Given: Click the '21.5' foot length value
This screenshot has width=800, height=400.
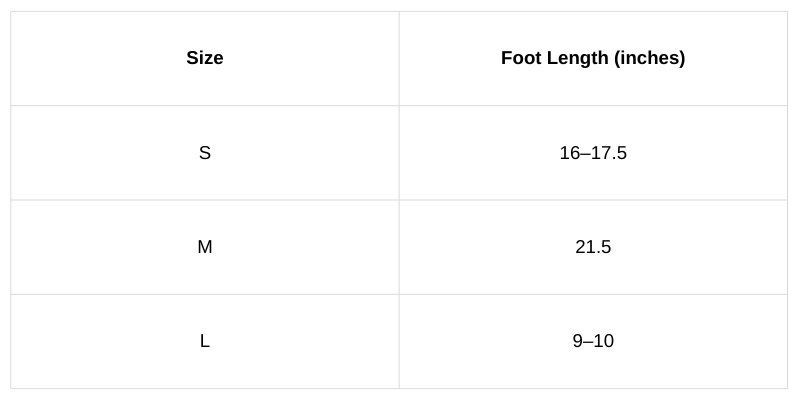Looking at the screenshot, I should (593, 247).
